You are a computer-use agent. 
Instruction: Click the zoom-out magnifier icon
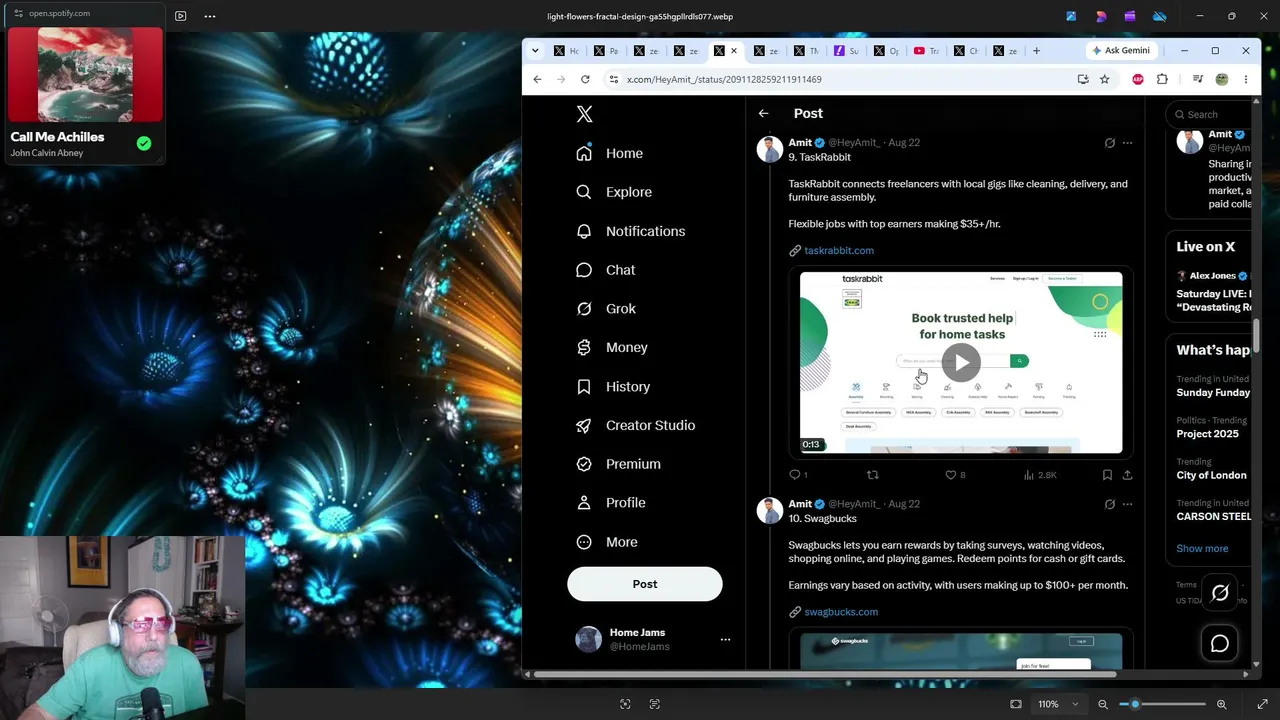[1103, 704]
